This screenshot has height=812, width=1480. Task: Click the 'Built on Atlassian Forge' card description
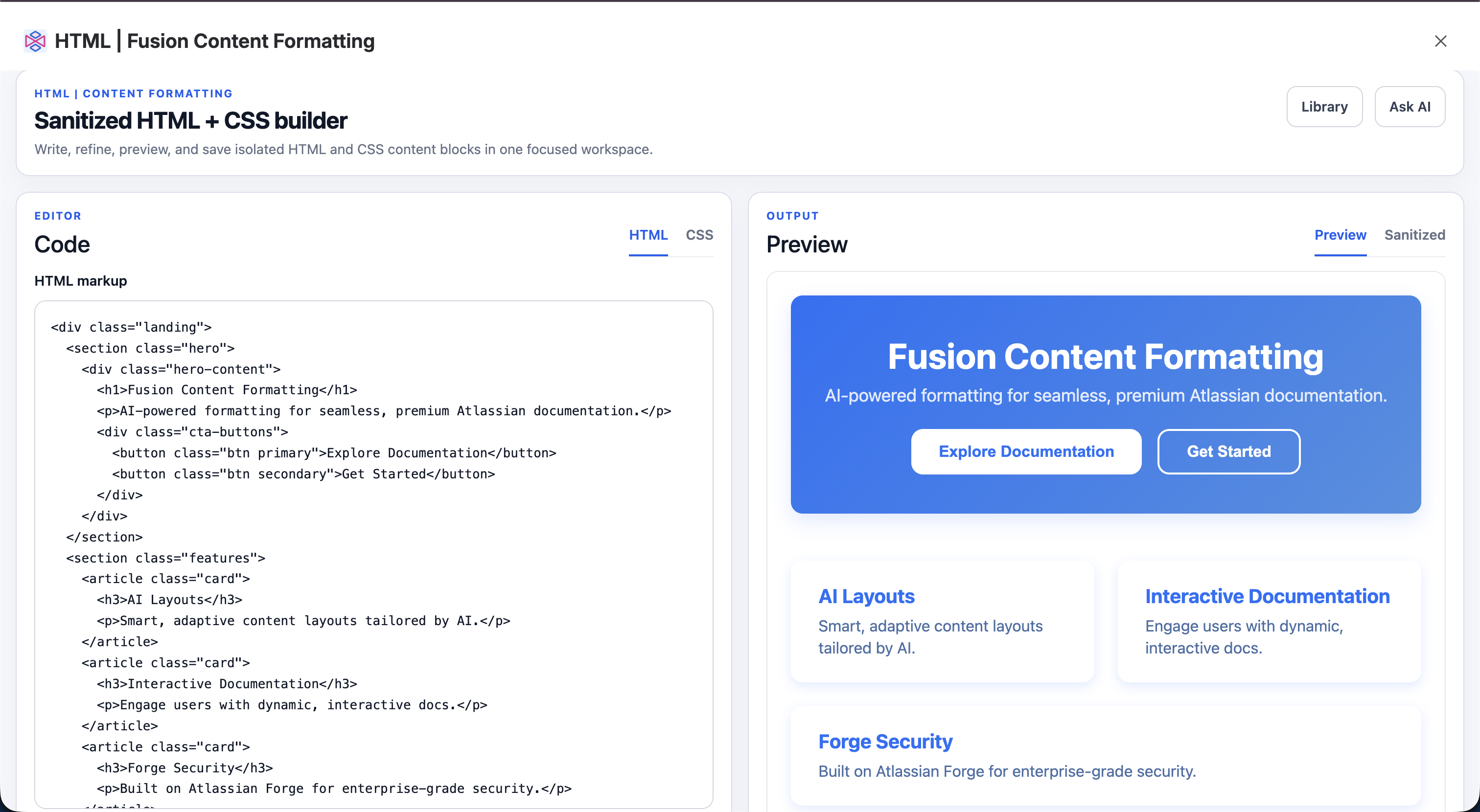click(1007, 771)
